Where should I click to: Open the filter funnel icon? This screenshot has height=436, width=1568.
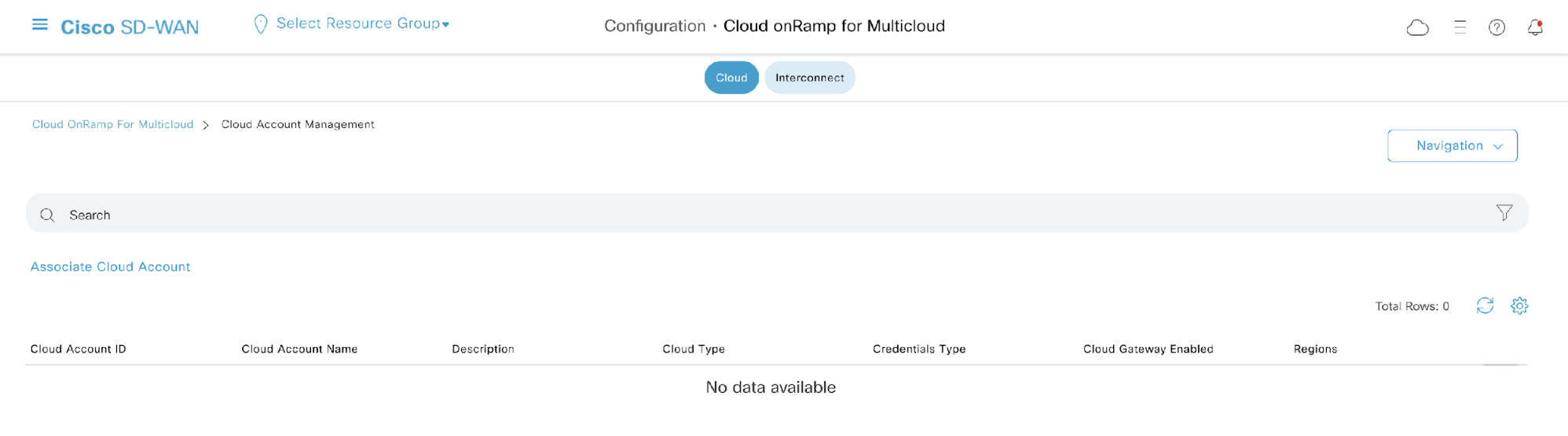[x=1504, y=213]
